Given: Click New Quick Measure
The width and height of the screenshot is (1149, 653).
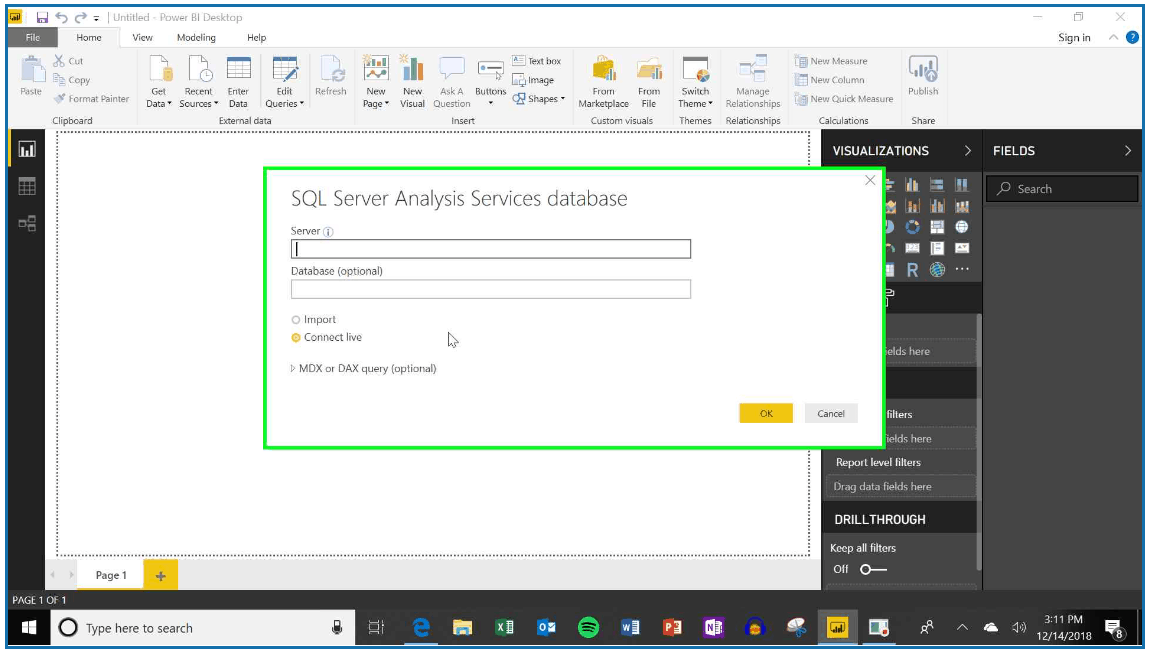Looking at the screenshot, I should 844,99.
